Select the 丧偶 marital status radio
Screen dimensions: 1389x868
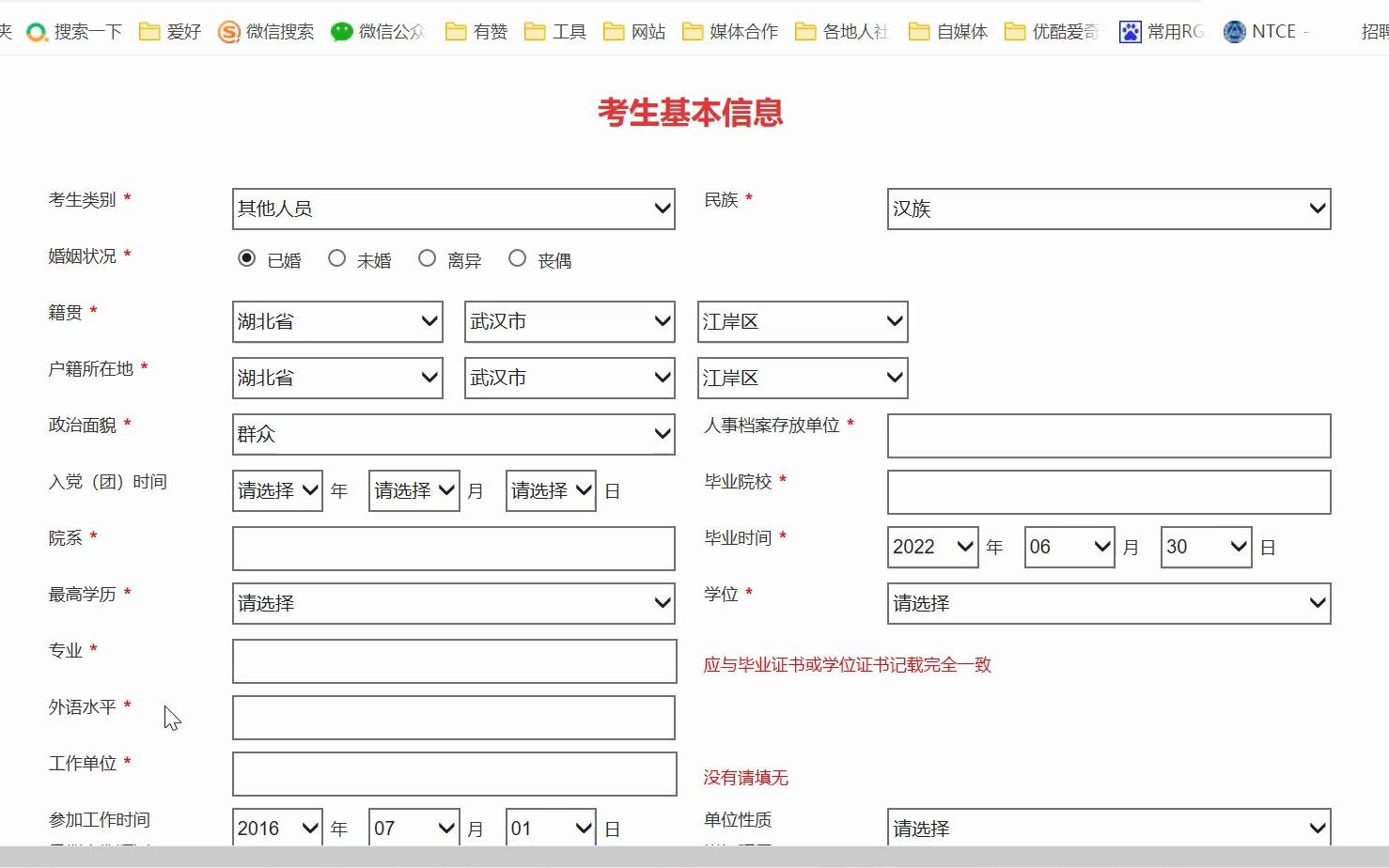coord(517,257)
